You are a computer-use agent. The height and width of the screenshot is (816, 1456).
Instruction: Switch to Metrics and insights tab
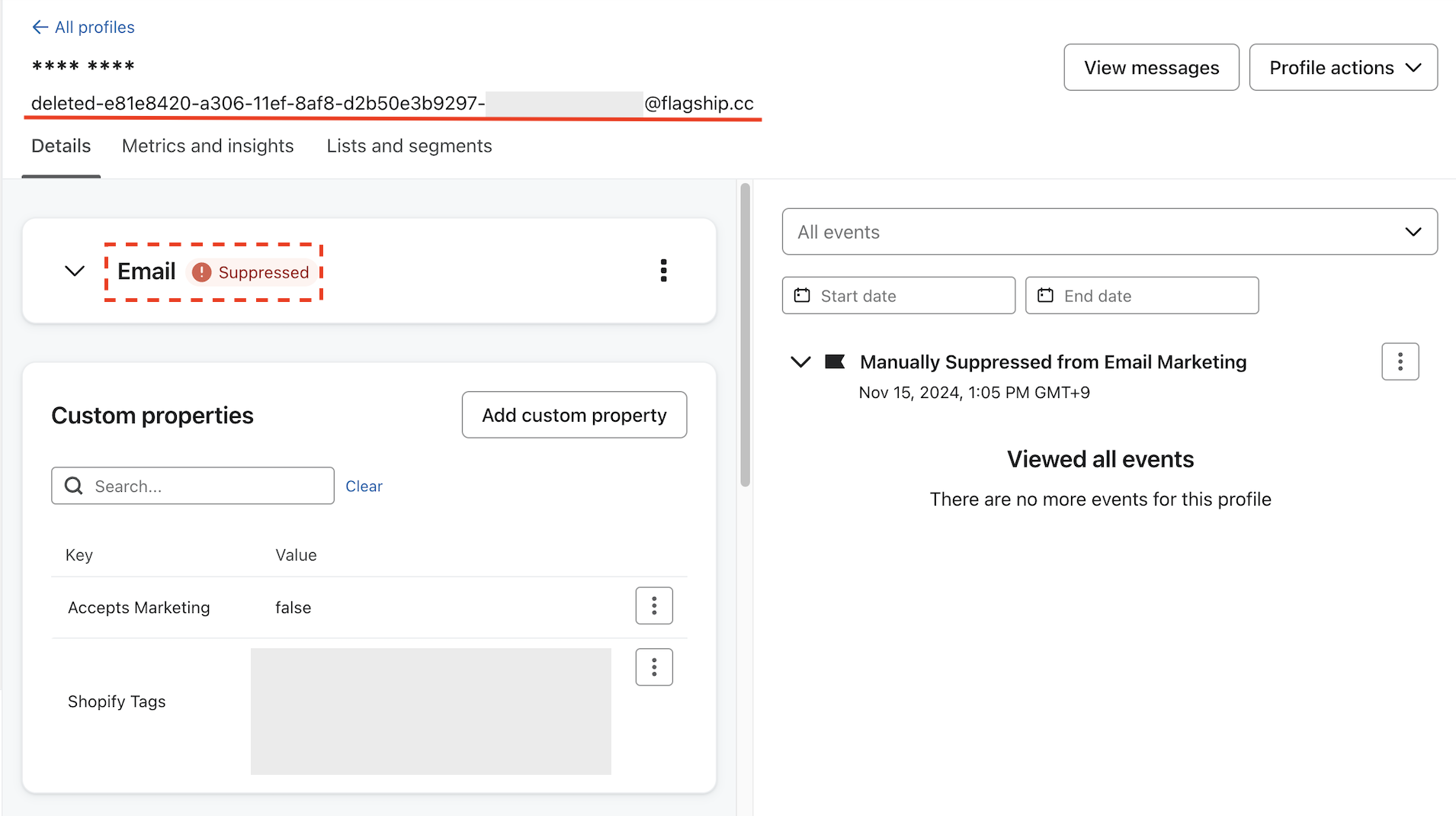coord(207,146)
